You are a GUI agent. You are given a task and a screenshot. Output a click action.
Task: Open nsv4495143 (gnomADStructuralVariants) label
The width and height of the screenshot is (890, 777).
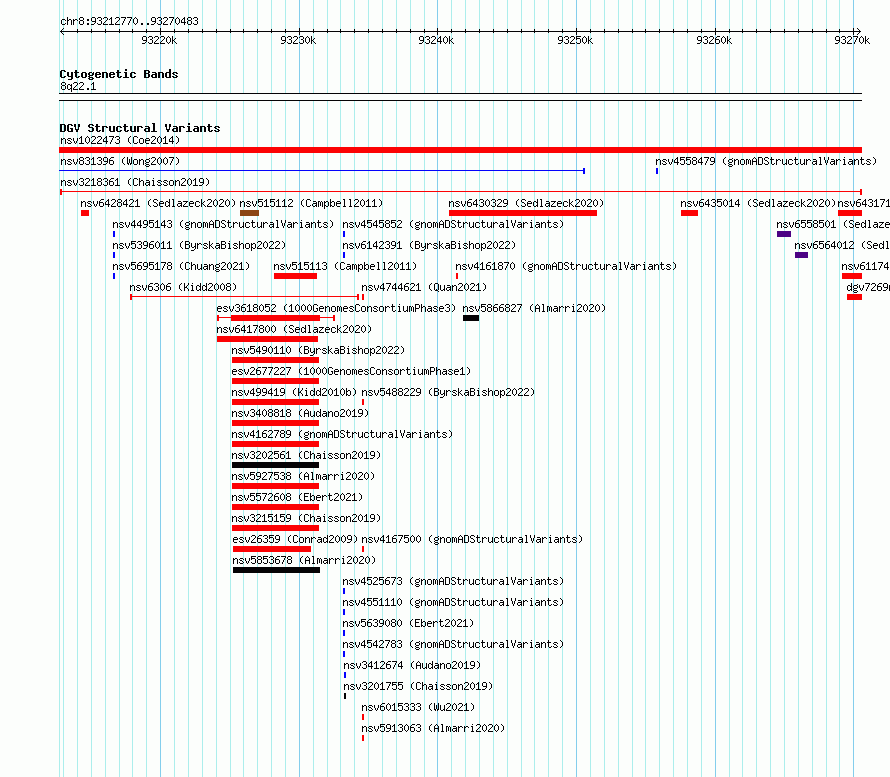pyautogui.click(x=223, y=224)
